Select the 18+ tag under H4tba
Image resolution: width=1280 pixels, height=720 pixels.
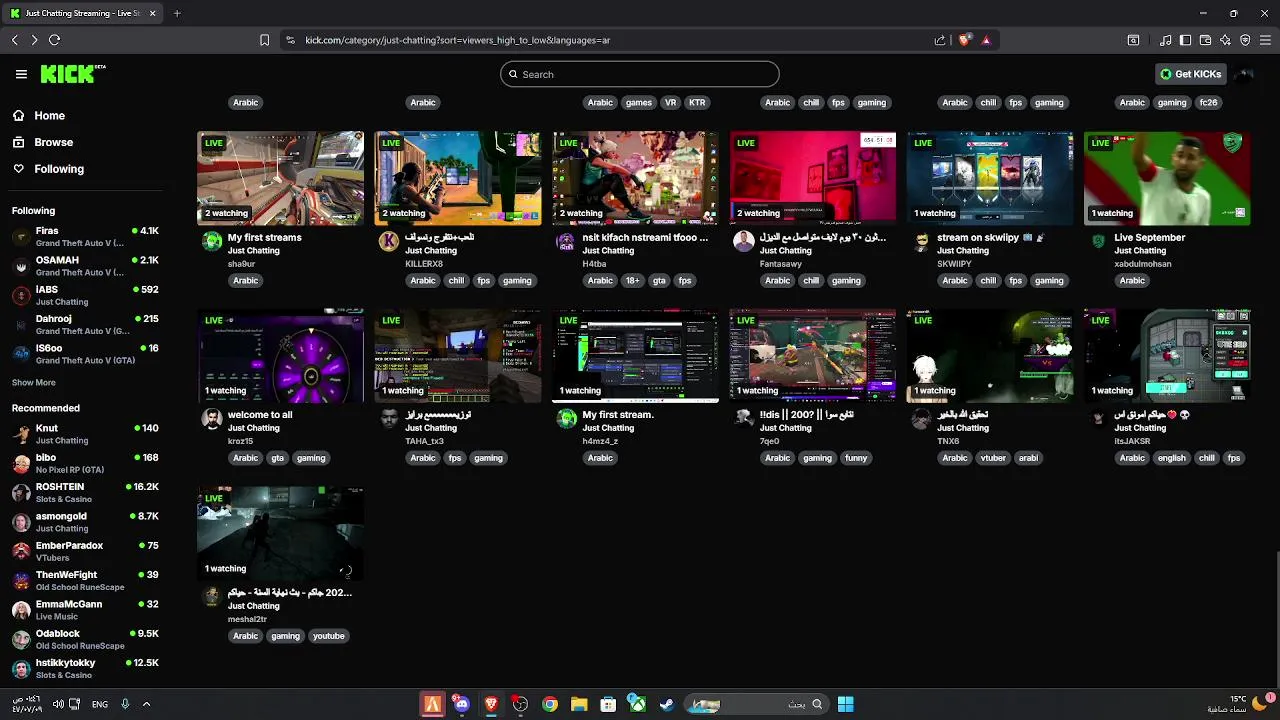tap(632, 281)
